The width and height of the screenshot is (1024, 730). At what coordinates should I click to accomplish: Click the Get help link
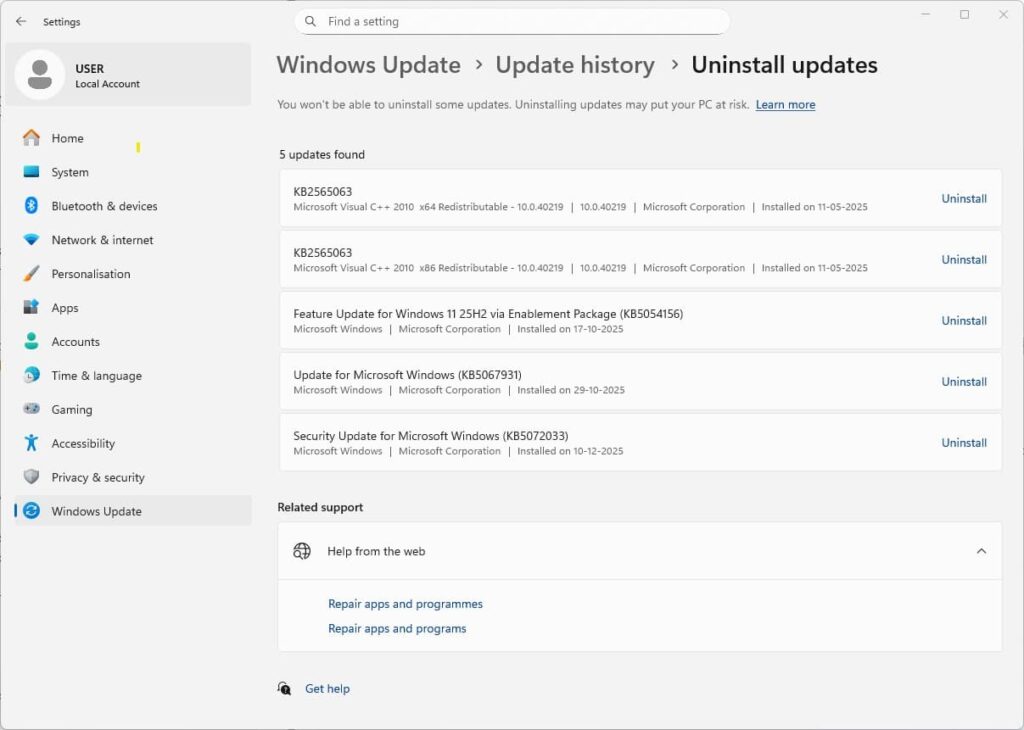coord(327,688)
